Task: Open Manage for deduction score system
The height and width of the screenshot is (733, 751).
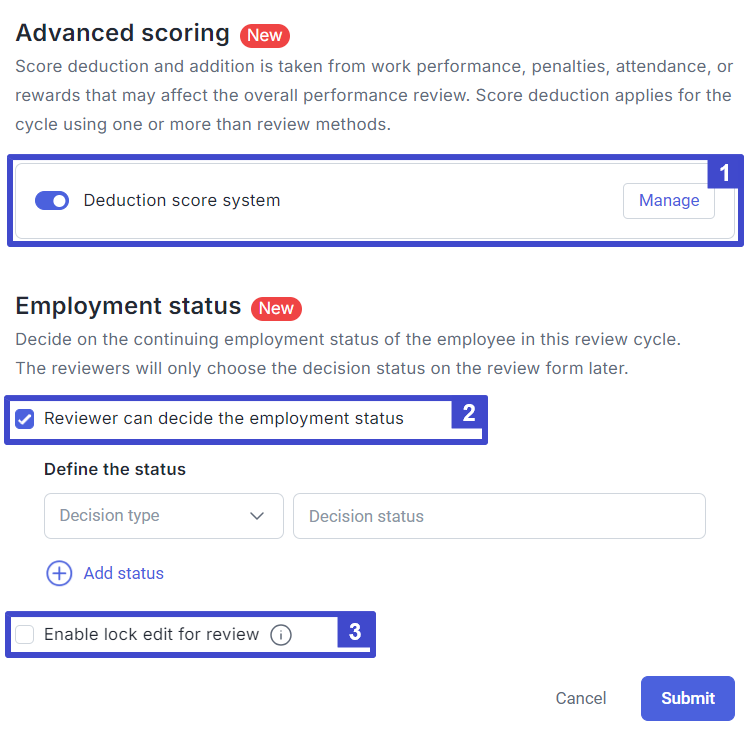Action: point(669,201)
